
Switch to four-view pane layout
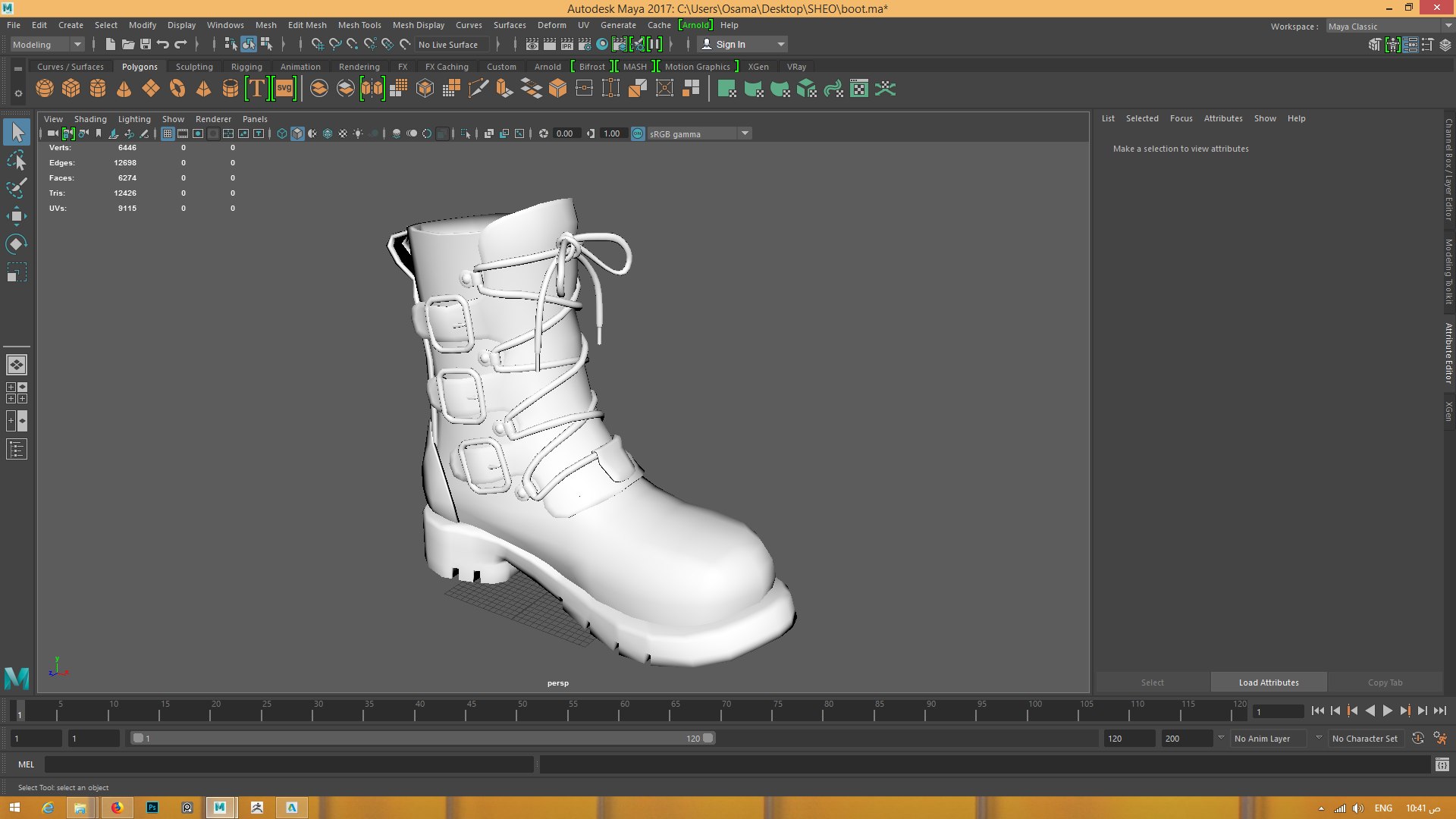click(17, 393)
